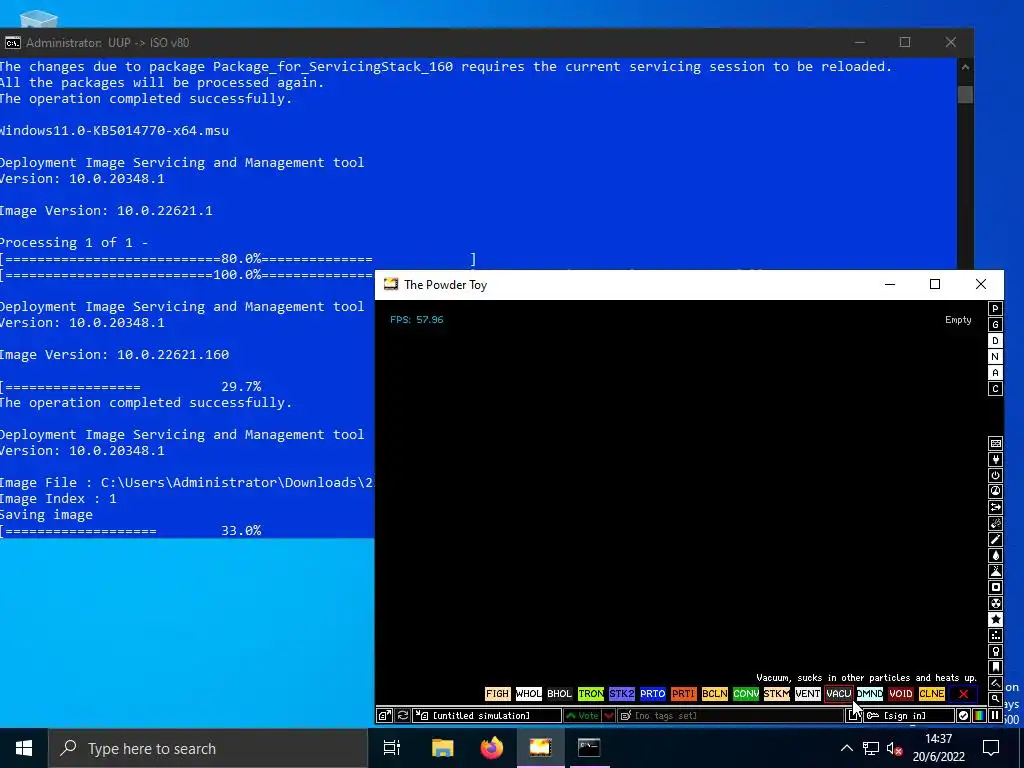Toggle the pause simulation button

[995, 716]
